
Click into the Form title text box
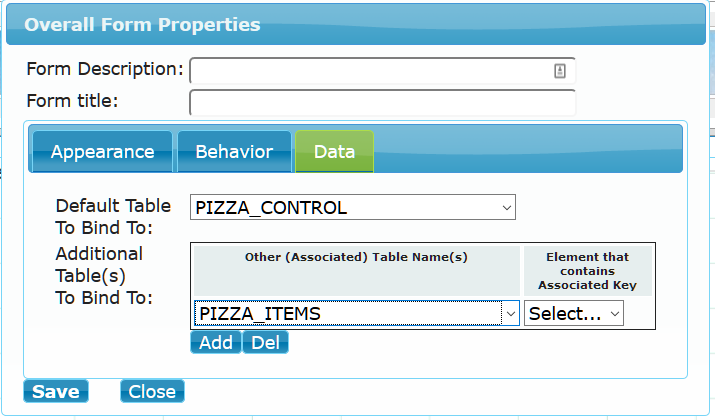click(382, 103)
